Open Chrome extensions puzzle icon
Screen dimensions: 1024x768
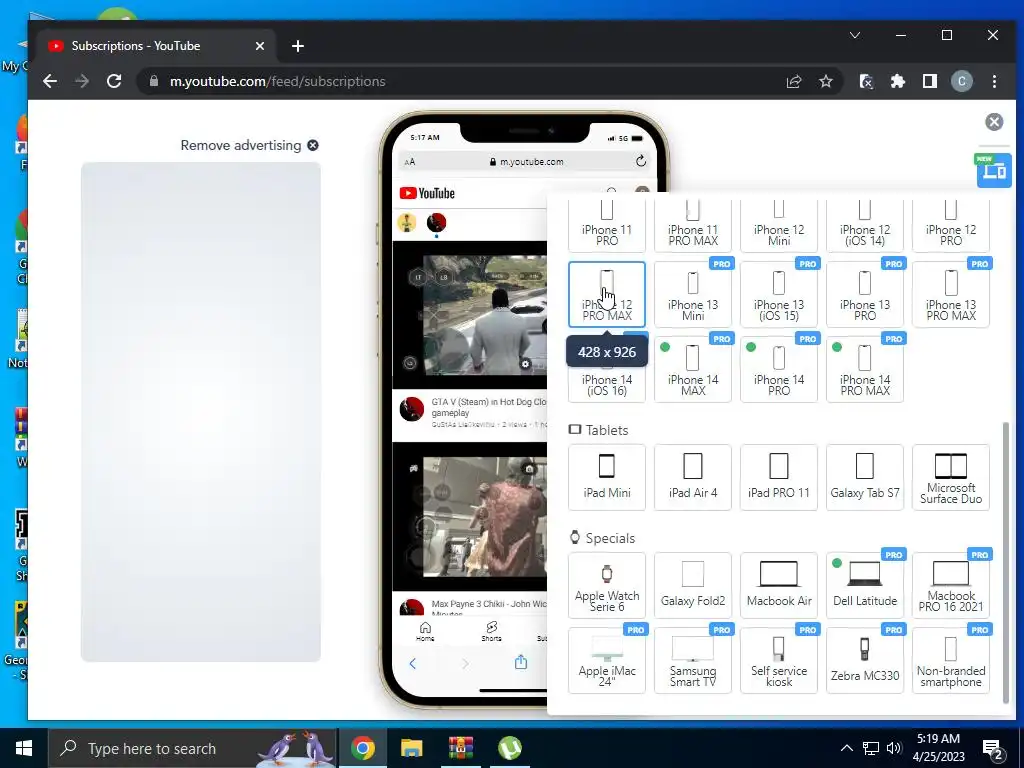[x=898, y=82]
